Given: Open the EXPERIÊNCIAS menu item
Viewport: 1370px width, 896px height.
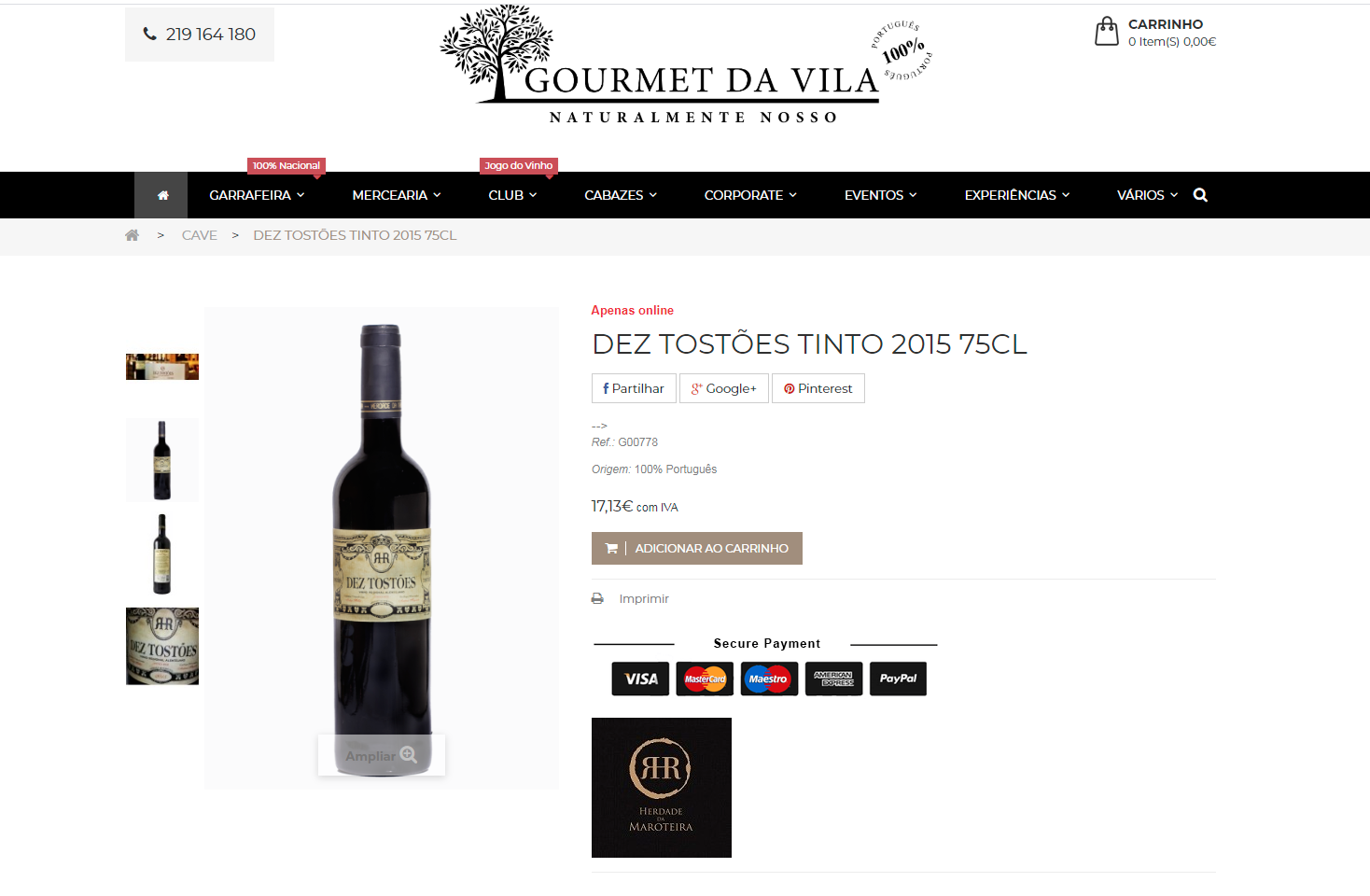Looking at the screenshot, I should coord(1017,195).
